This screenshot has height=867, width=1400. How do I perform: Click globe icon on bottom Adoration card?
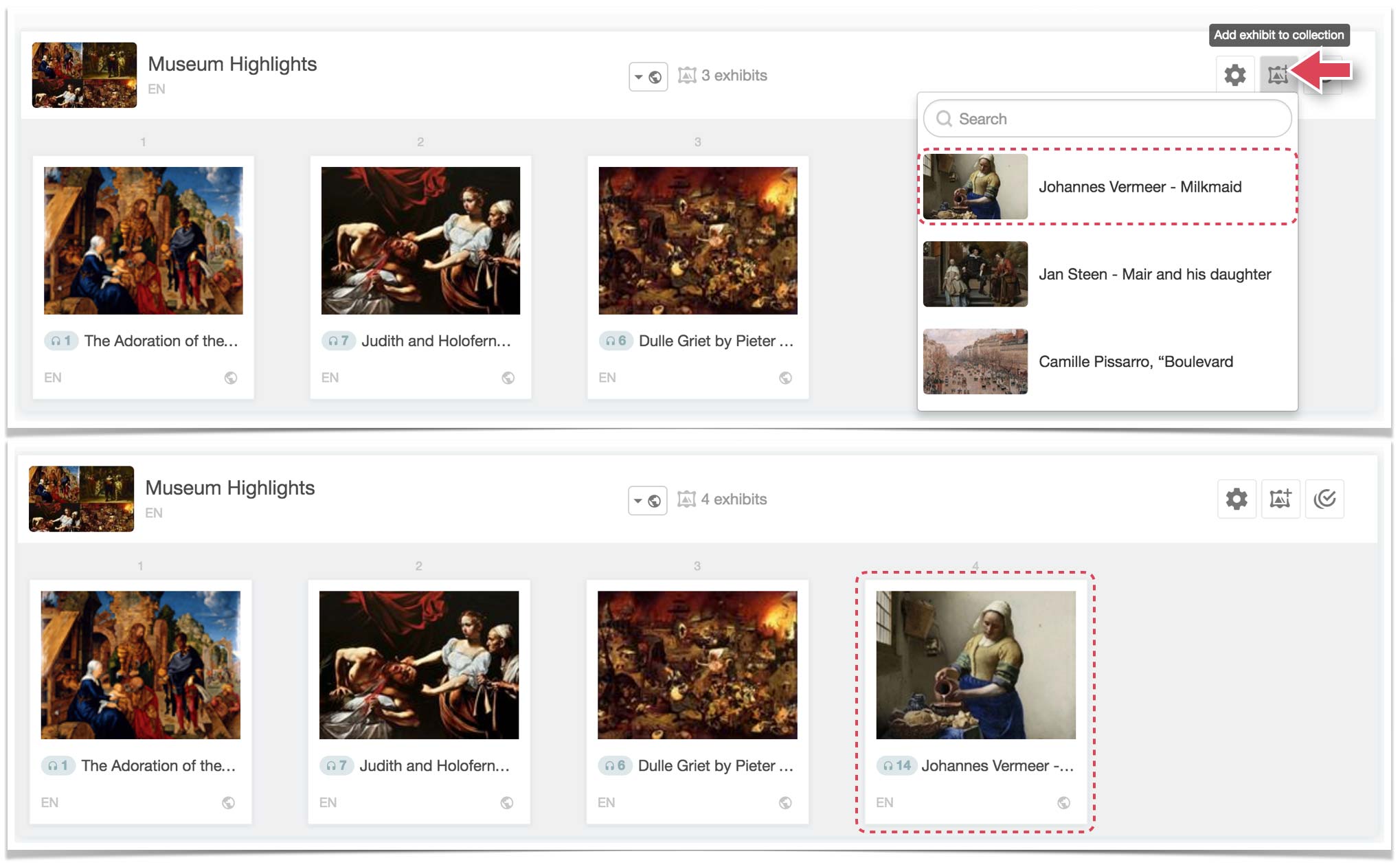click(x=229, y=802)
